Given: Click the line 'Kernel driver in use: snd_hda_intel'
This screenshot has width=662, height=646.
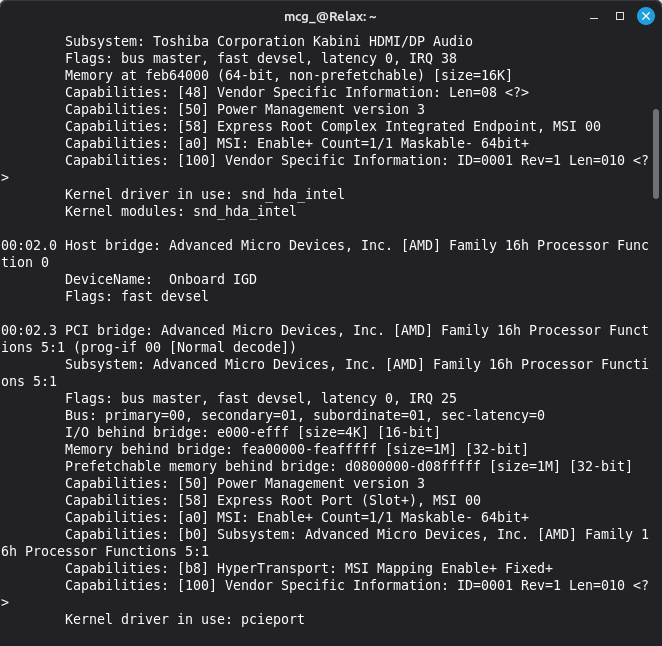Looking at the screenshot, I should [204, 194].
